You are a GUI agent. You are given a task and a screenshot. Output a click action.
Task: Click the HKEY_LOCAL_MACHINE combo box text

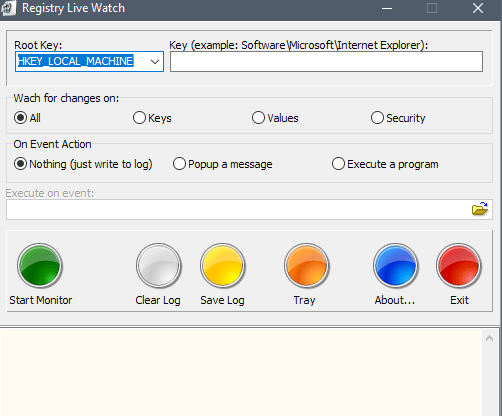pos(75,61)
